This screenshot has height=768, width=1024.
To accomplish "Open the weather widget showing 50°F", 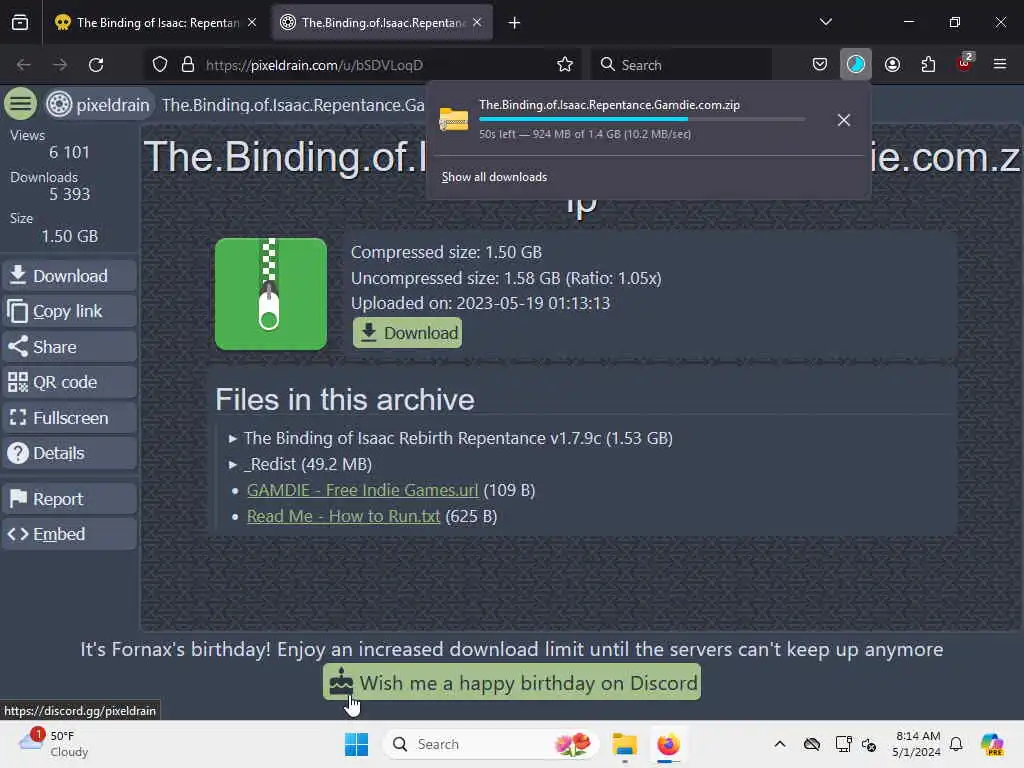I will (54, 744).
